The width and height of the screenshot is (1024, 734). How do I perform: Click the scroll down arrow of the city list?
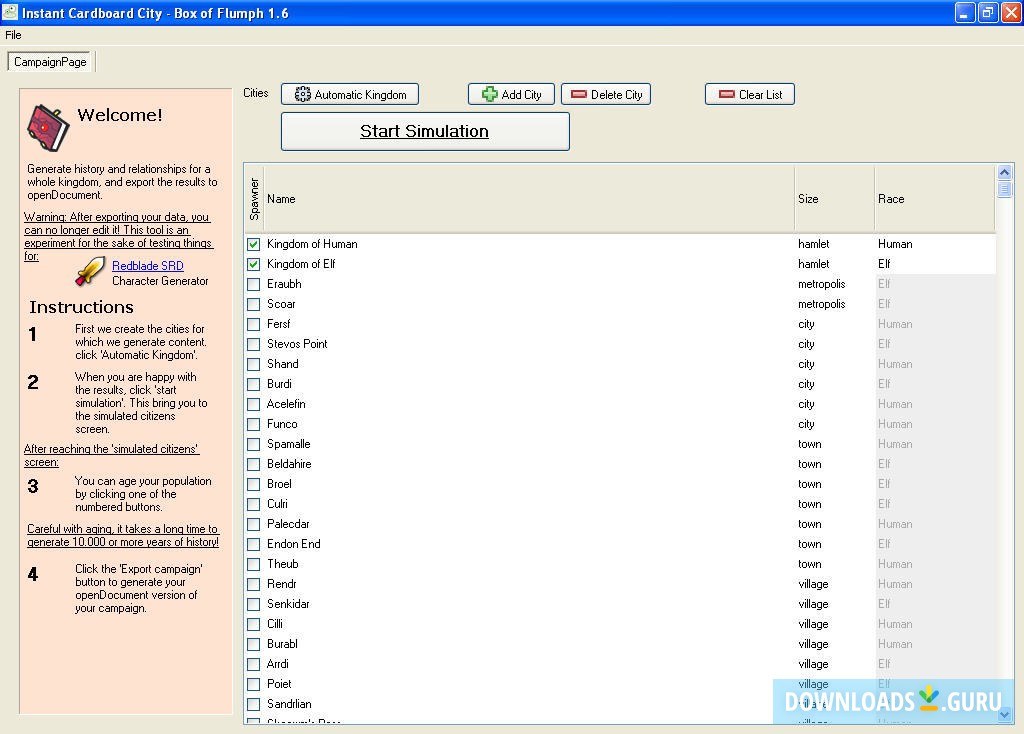(x=1005, y=714)
